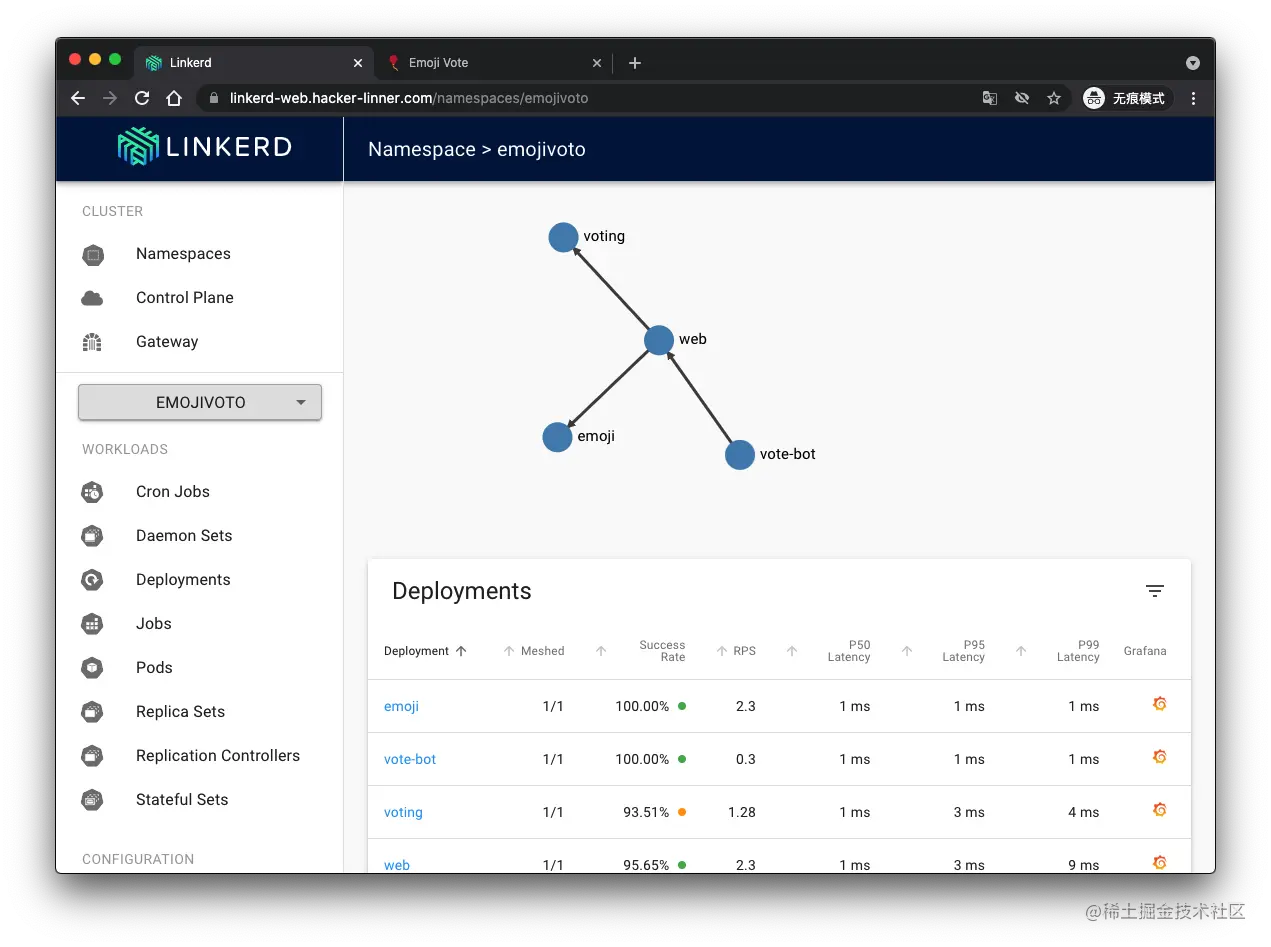This screenshot has width=1271, height=947.
Task: Click the browser back arrow
Action: click(78, 98)
